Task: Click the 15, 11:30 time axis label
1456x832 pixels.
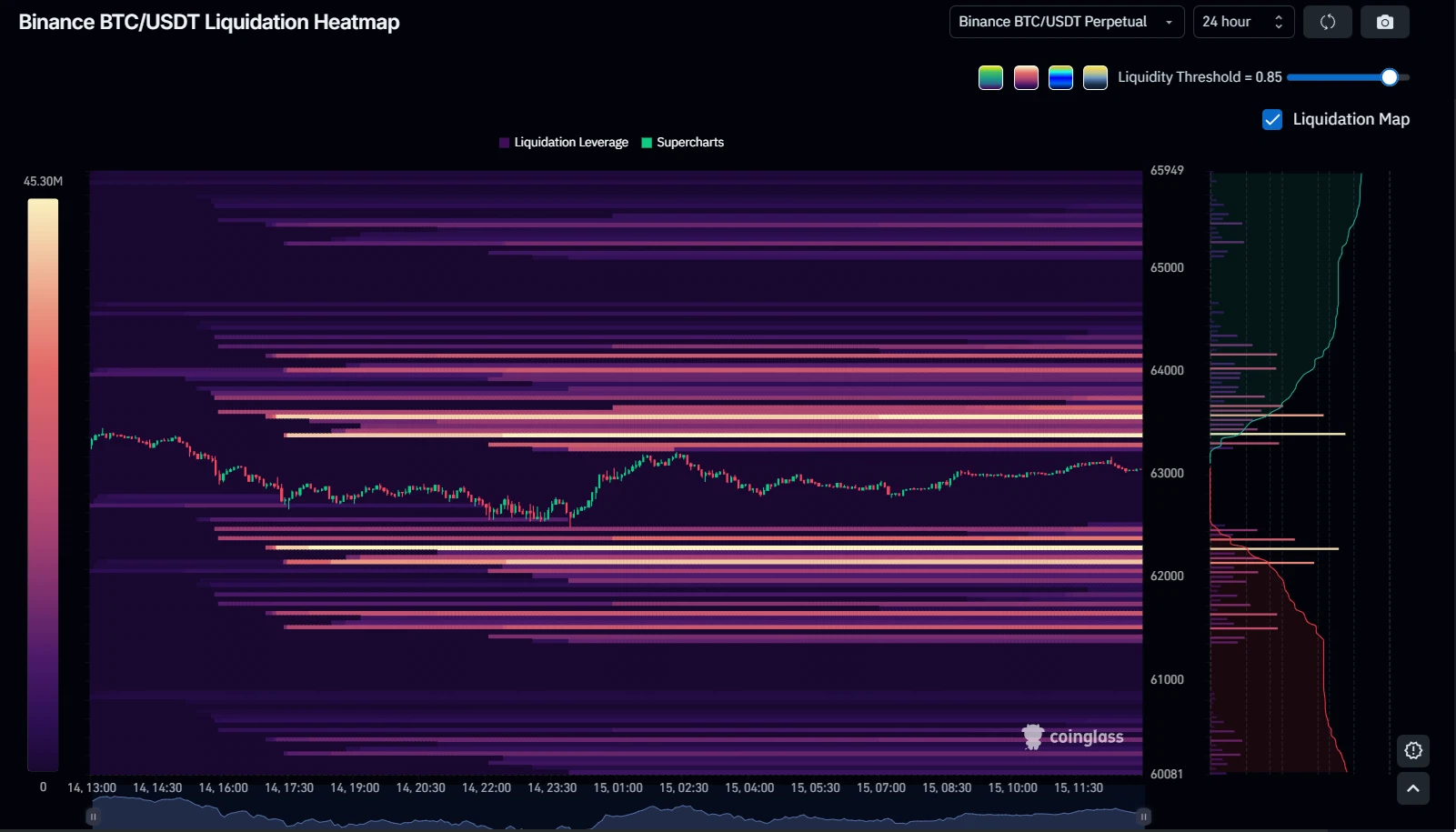Action: point(1079,788)
